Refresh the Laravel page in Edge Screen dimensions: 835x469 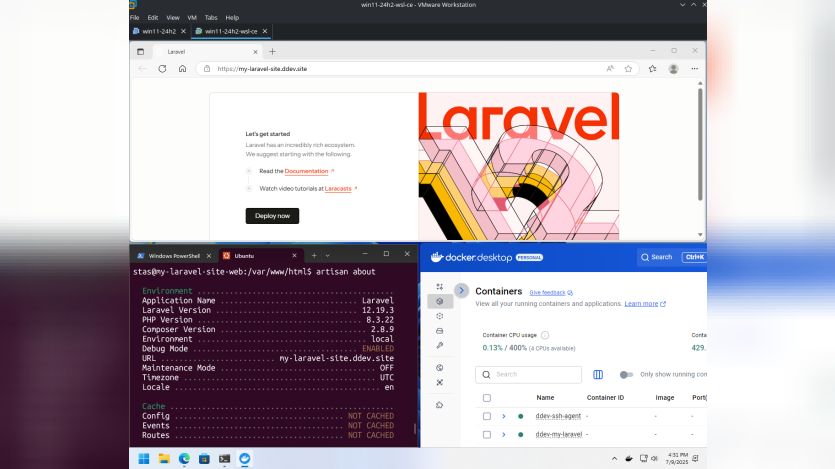(162, 69)
